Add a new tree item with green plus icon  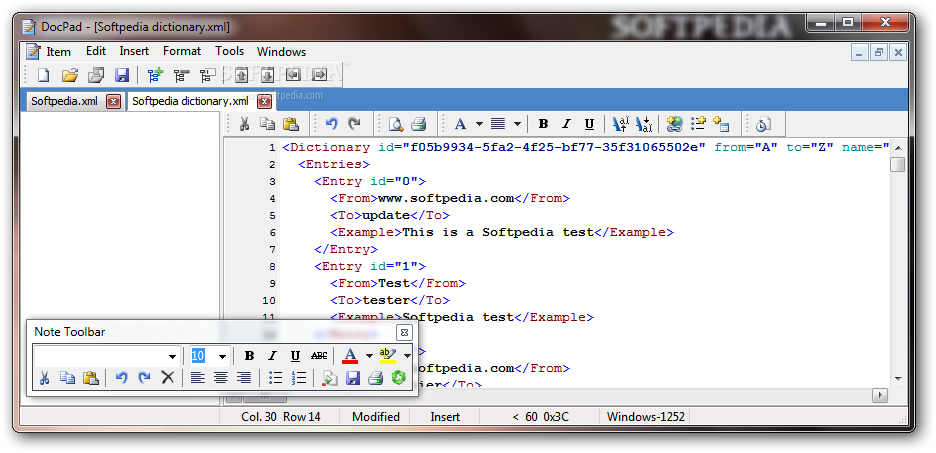155,75
